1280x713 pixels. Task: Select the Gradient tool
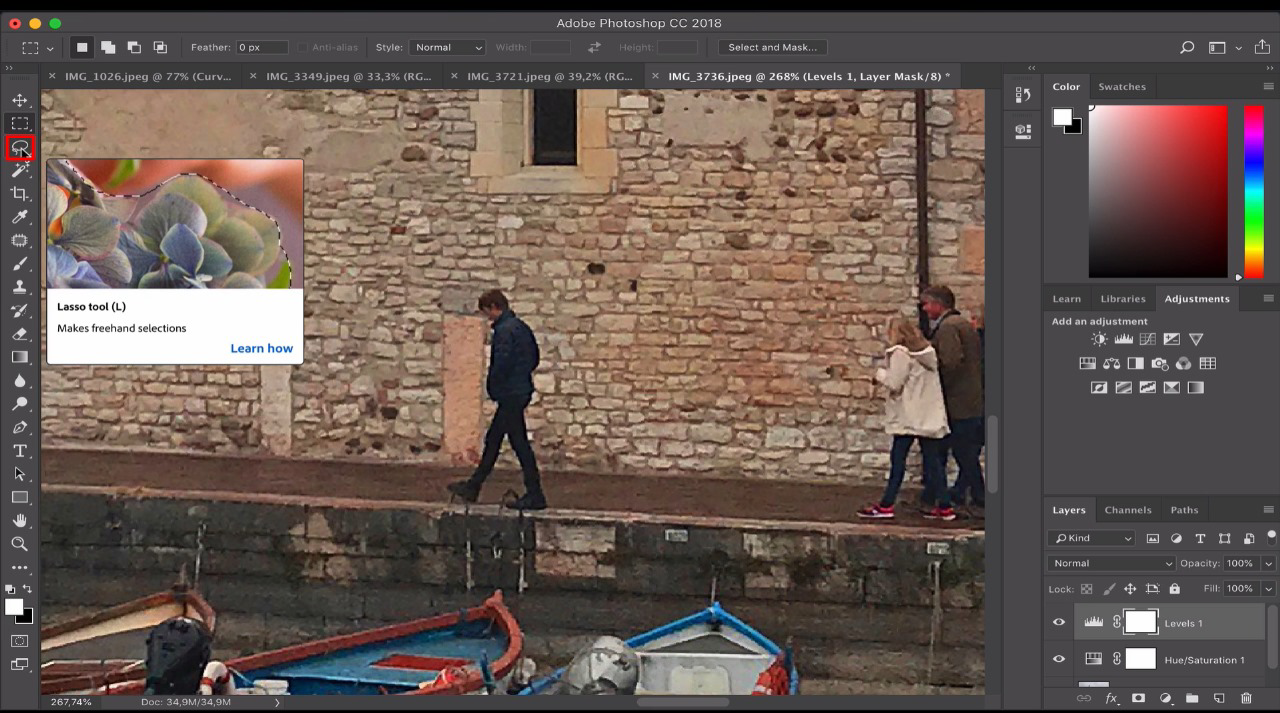[19, 357]
